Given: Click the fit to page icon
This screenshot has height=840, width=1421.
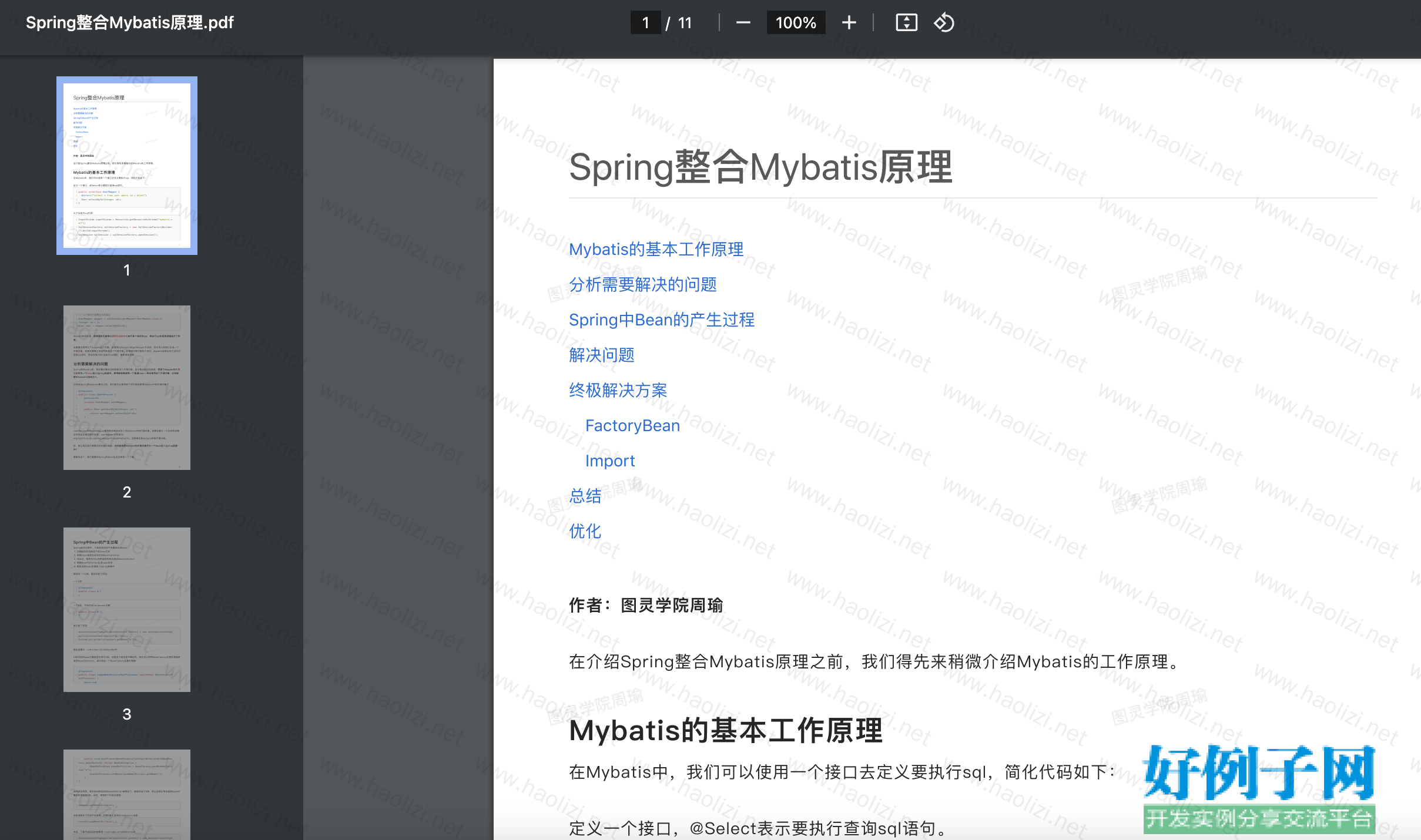Looking at the screenshot, I should tap(906, 23).
